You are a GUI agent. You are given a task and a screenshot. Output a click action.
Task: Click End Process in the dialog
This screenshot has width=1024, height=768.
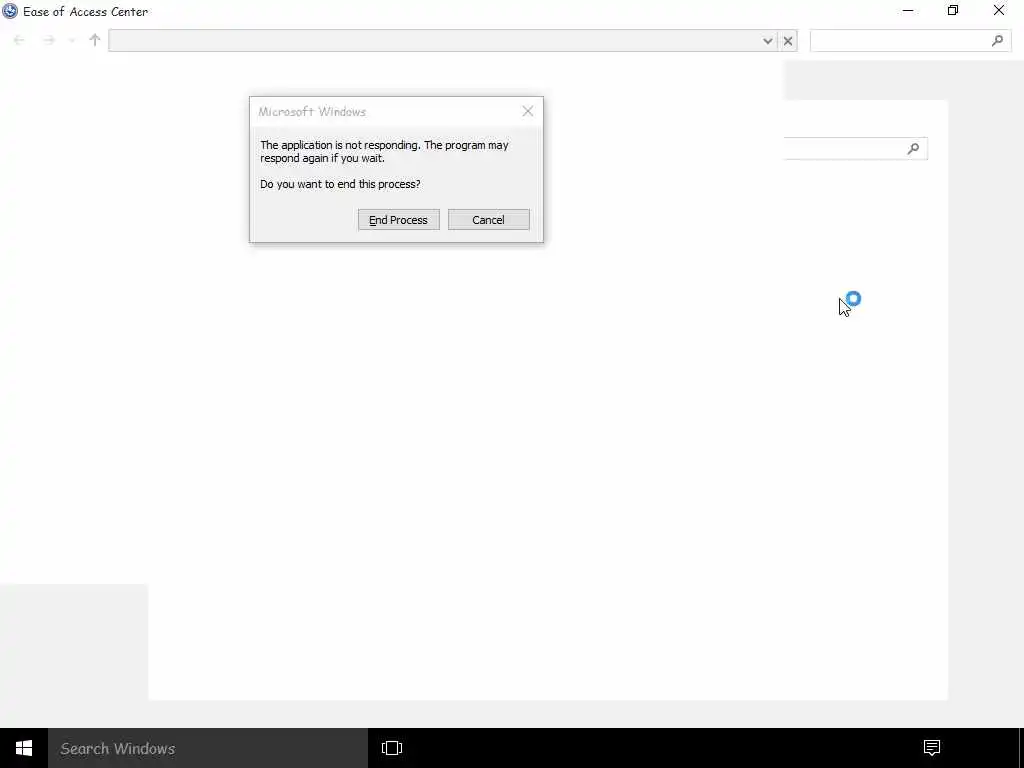pos(398,219)
